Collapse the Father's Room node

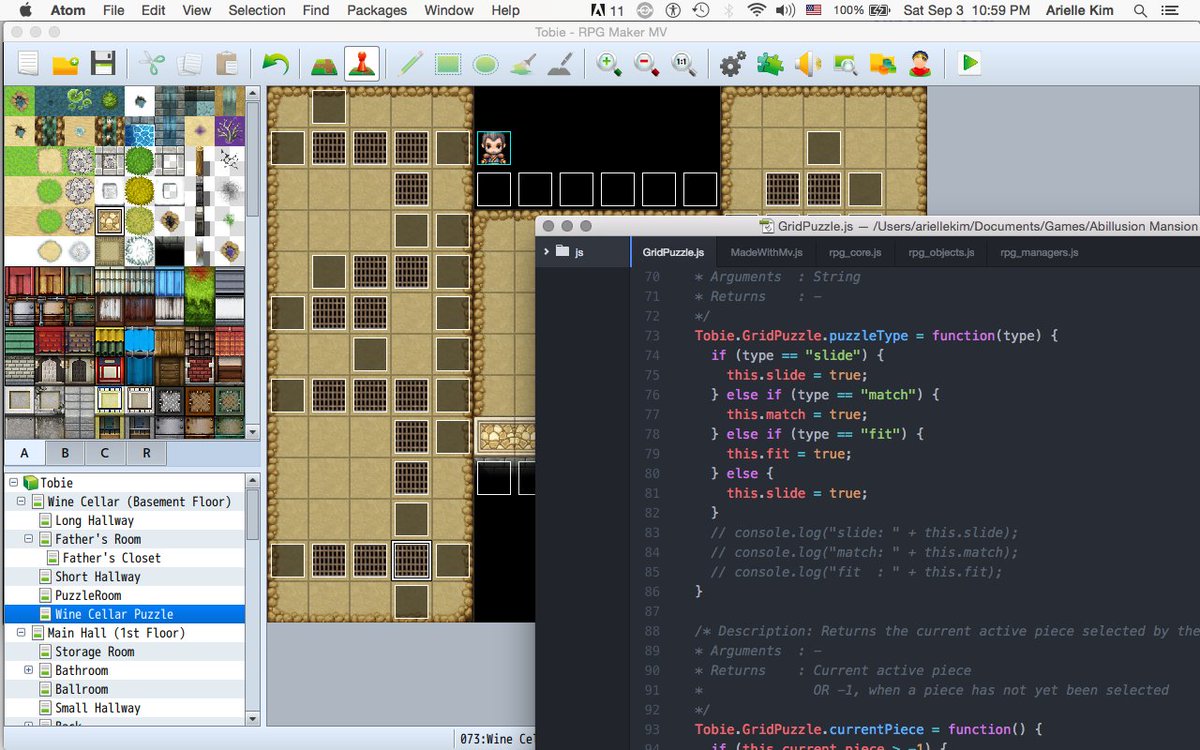click(29, 539)
